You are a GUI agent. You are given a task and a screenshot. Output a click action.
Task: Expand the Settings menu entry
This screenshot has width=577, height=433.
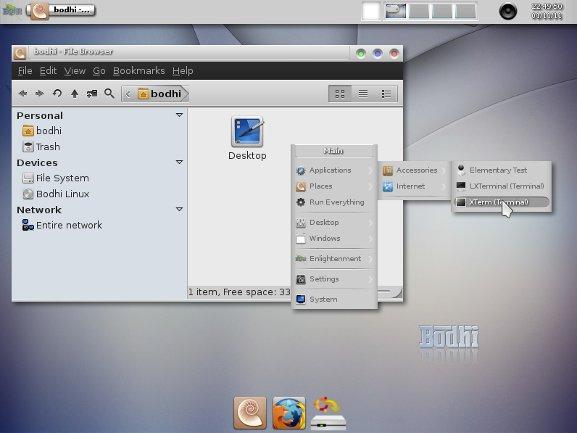pyautogui.click(x=334, y=279)
